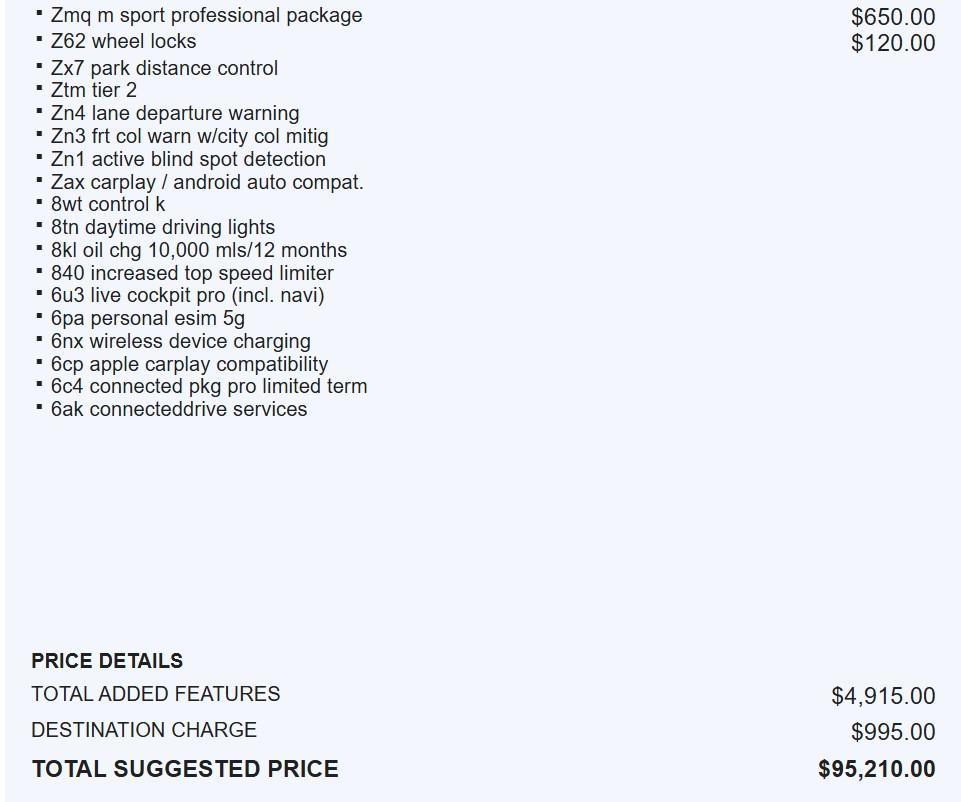Select Zax carplay / android auto line

tap(207, 182)
